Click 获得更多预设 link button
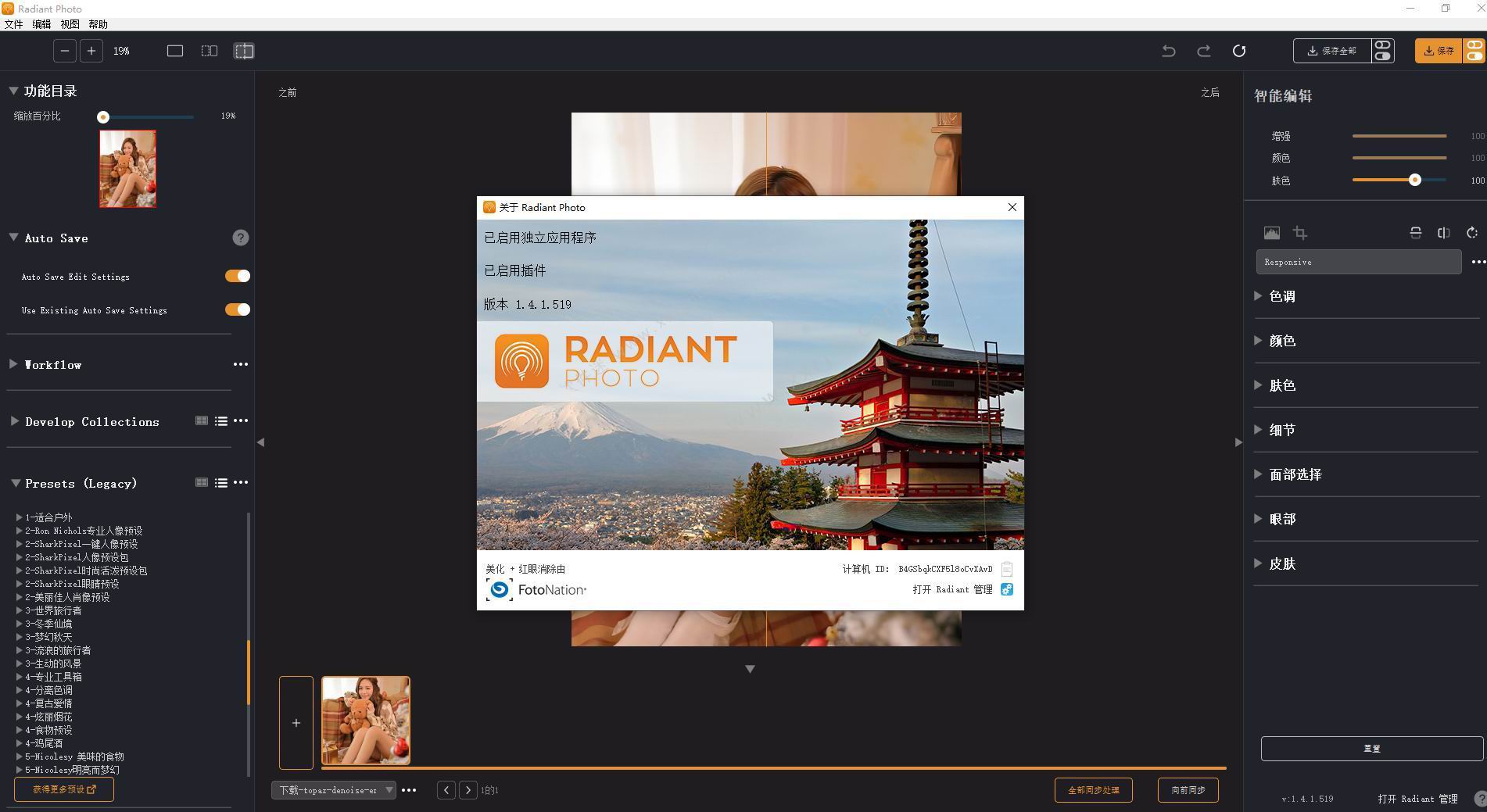 64,789
